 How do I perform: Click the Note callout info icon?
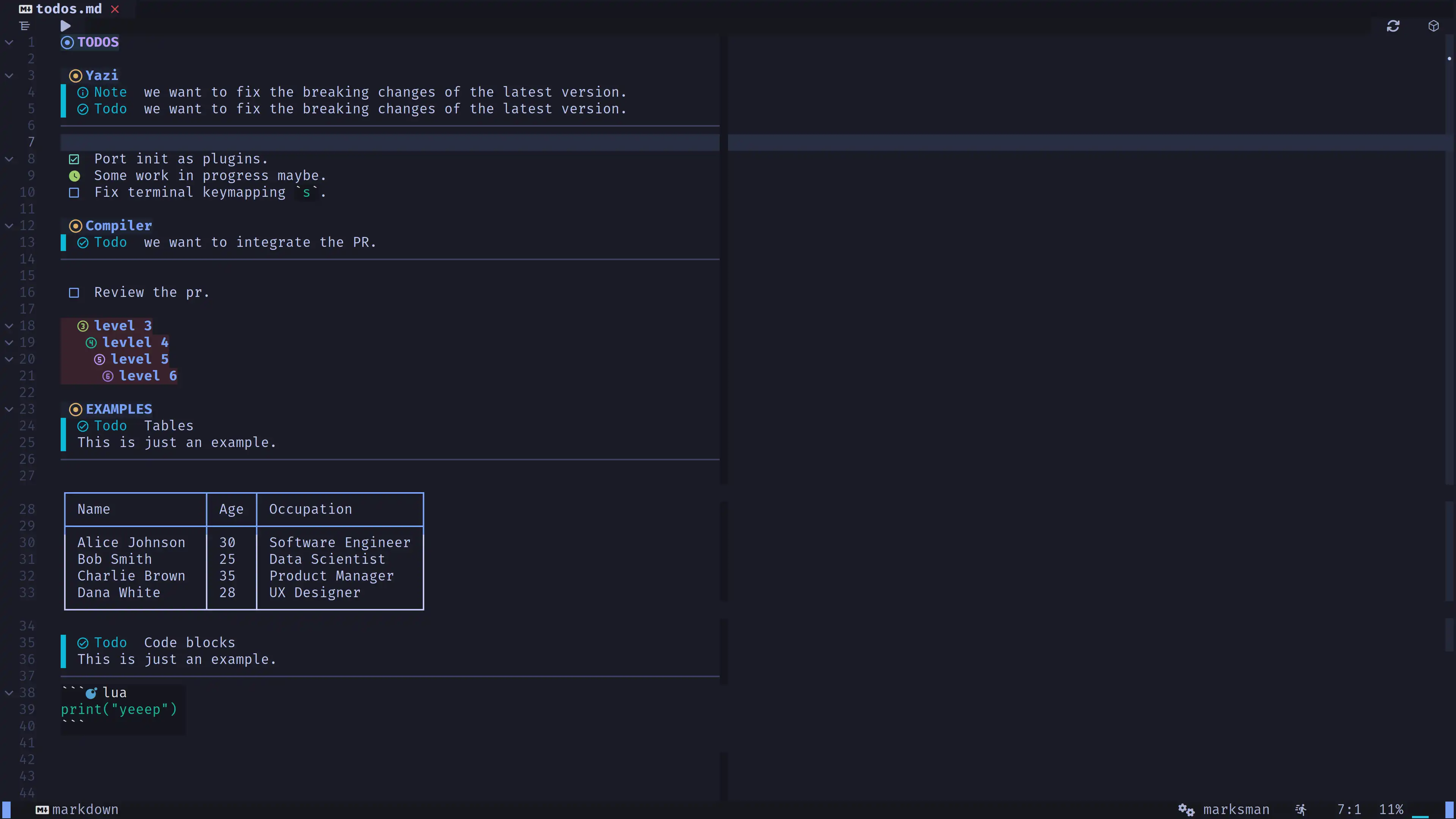pos(83,93)
